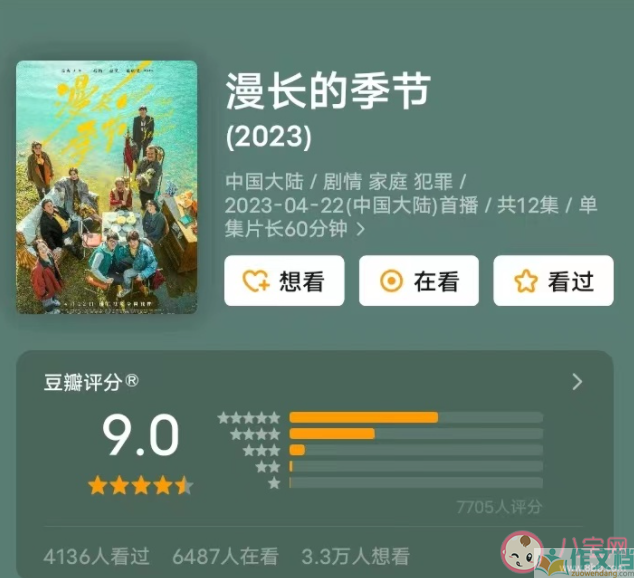Tap the circle dot icon on 在看
This screenshot has width=634, height=578.
391,281
